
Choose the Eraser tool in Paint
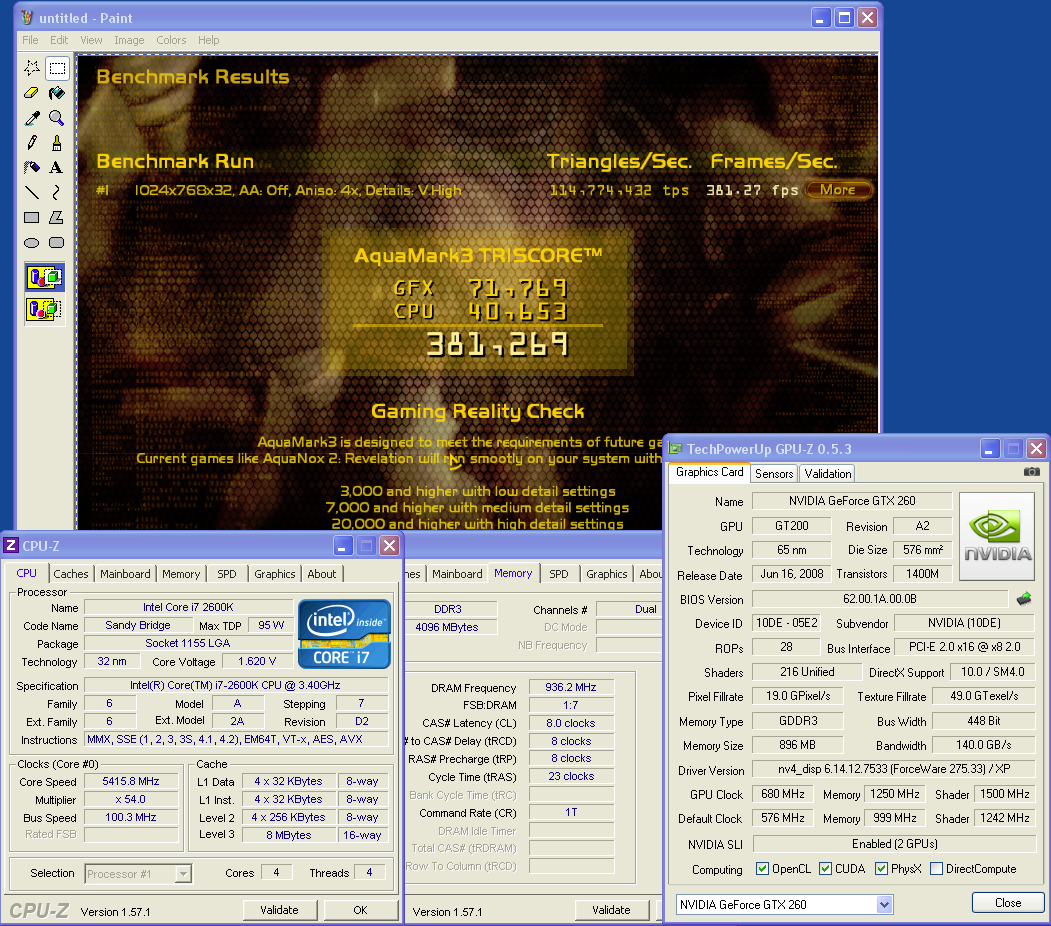[x=32, y=93]
